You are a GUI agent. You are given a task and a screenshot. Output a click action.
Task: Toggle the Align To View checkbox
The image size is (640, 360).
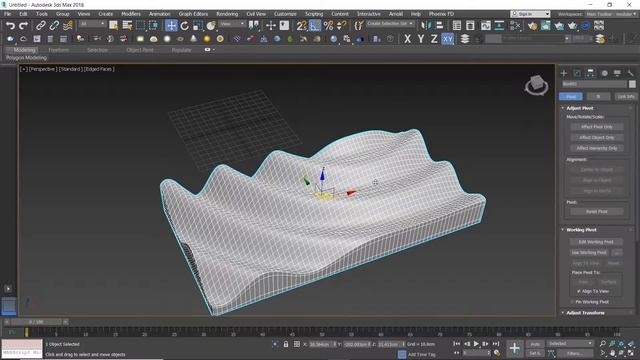(578, 291)
